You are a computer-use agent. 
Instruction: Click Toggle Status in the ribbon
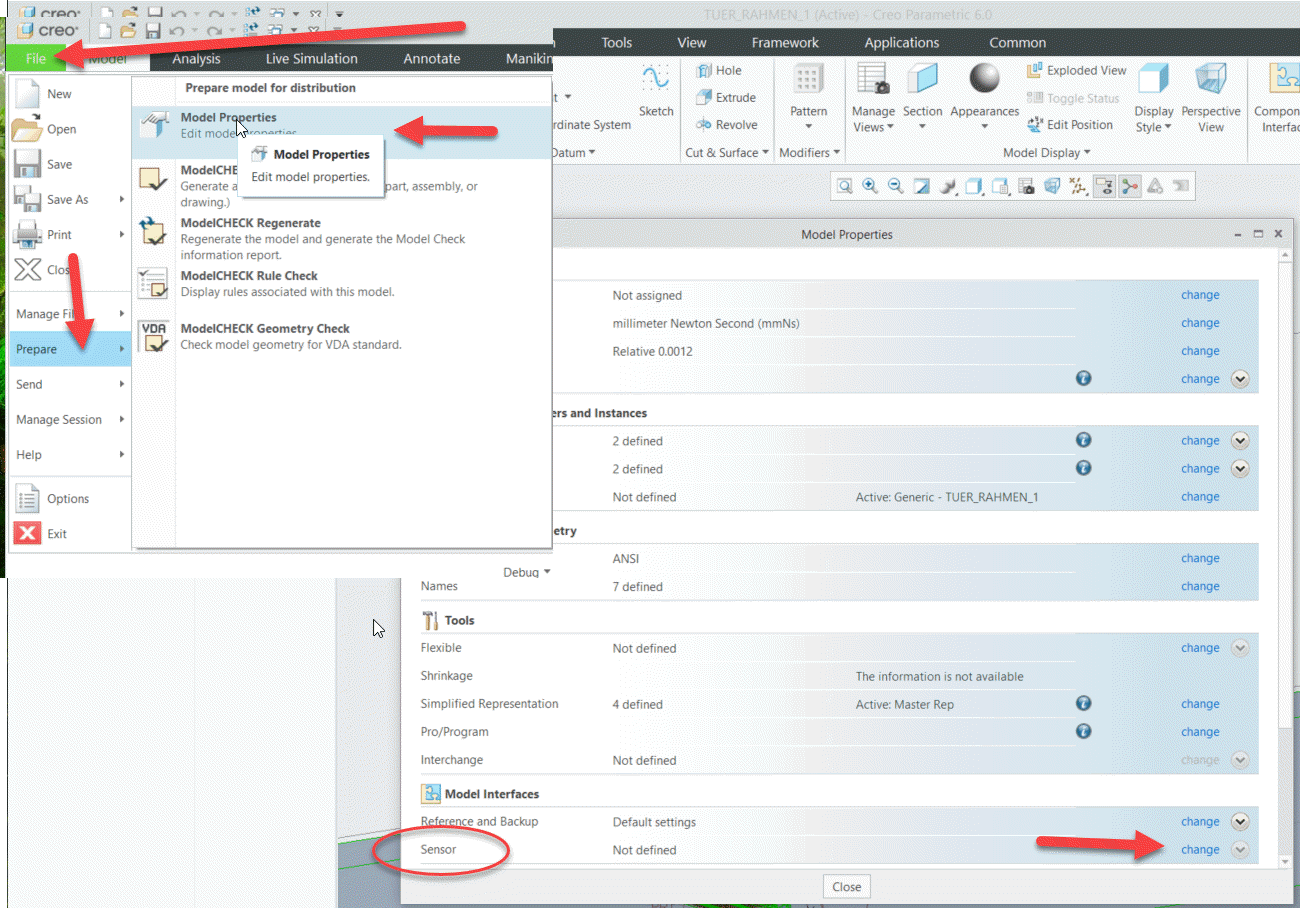(1071, 98)
